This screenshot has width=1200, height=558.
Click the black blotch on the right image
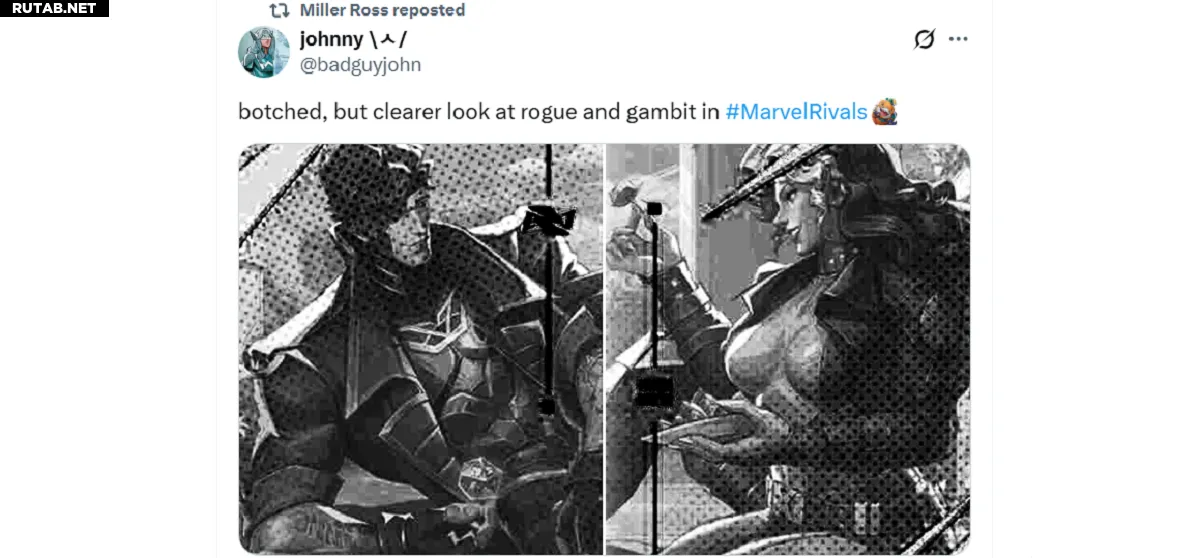click(651, 390)
